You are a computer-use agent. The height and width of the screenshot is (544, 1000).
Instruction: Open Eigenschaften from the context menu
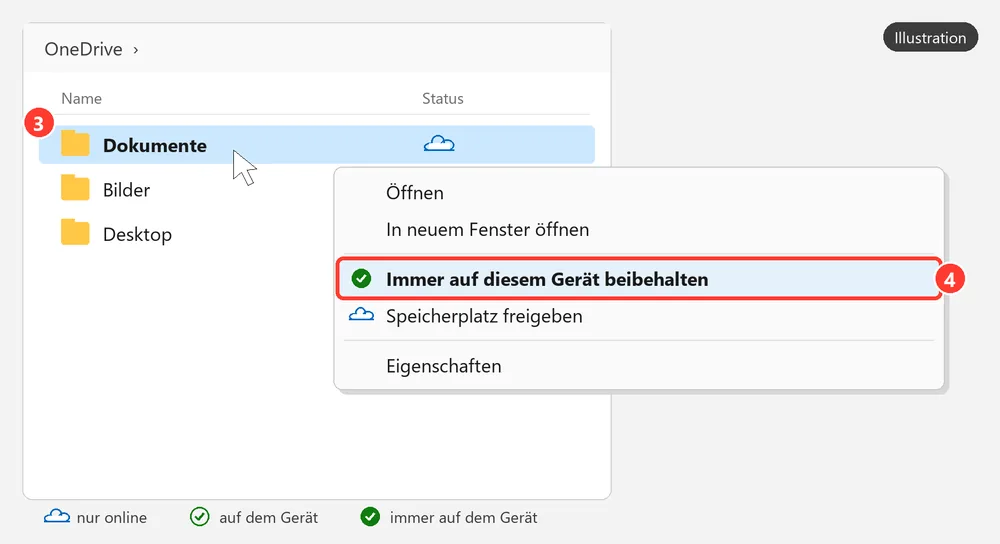pyautogui.click(x=639, y=366)
